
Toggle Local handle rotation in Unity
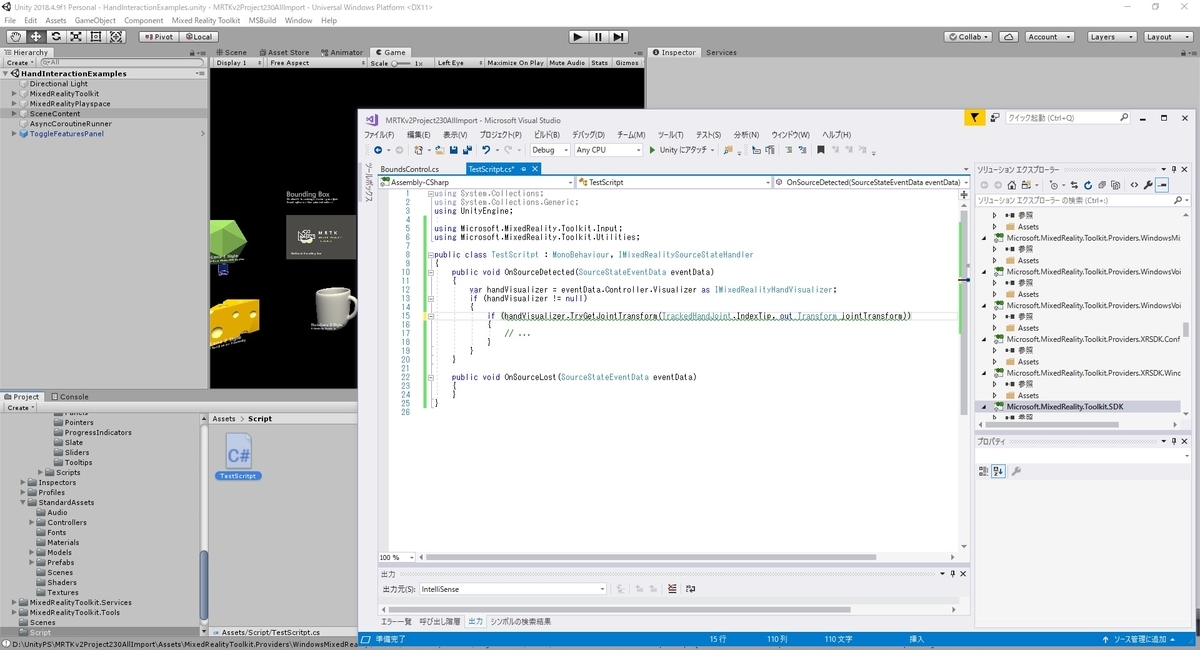pos(197,37)
